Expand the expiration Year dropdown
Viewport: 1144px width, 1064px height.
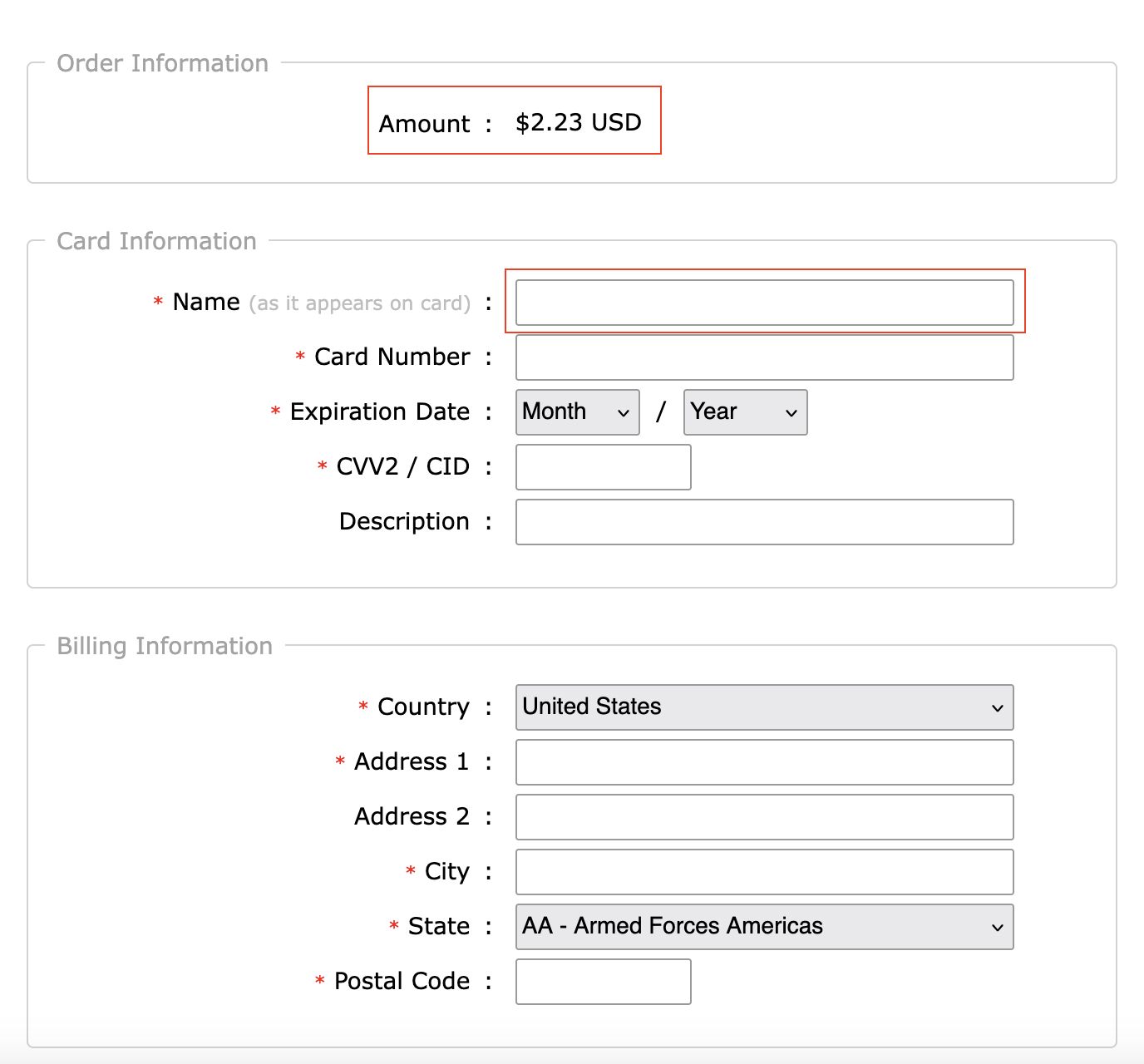click(x=745, y=412)
